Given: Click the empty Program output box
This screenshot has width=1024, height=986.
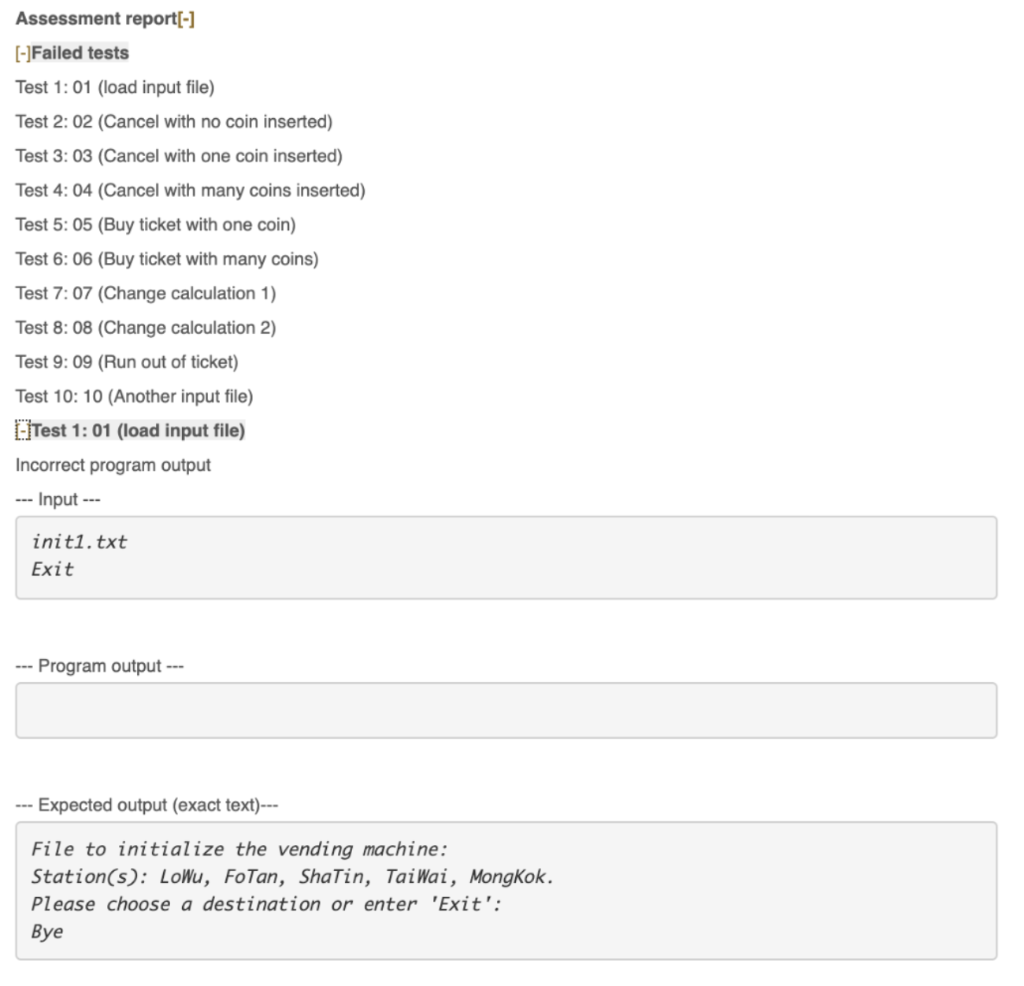Looking at the screenshot, I should pos(505,710).
